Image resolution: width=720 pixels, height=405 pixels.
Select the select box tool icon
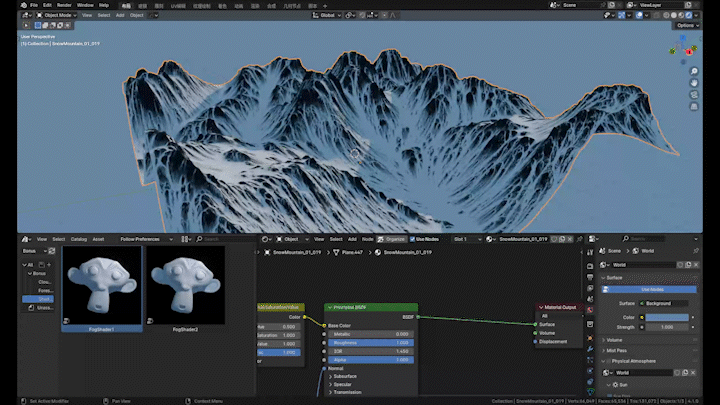[x=25, y=25]
